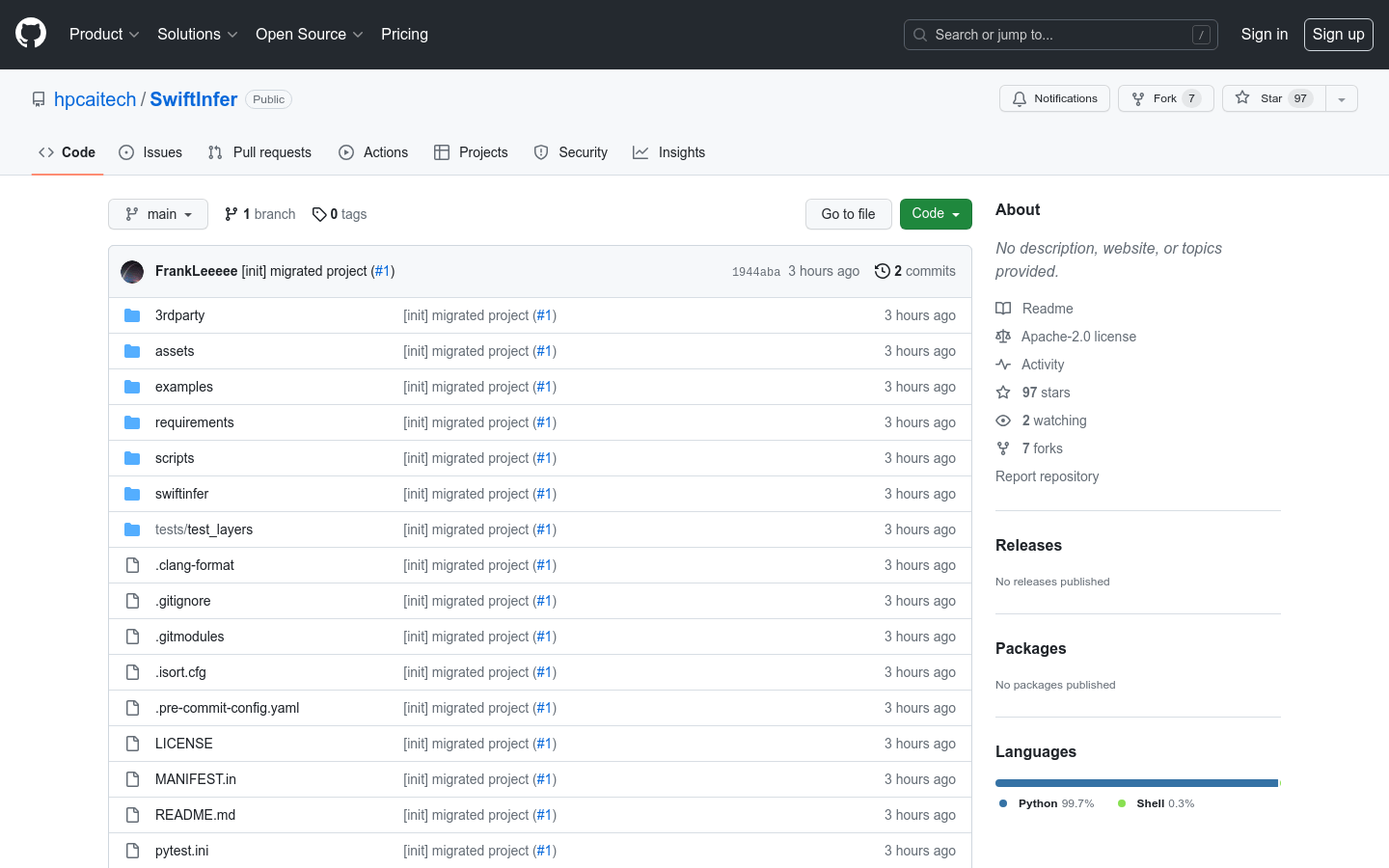Open the MANIFEST.in file
The width and height of the screenshot is (1389, 868).
point(196,779)
